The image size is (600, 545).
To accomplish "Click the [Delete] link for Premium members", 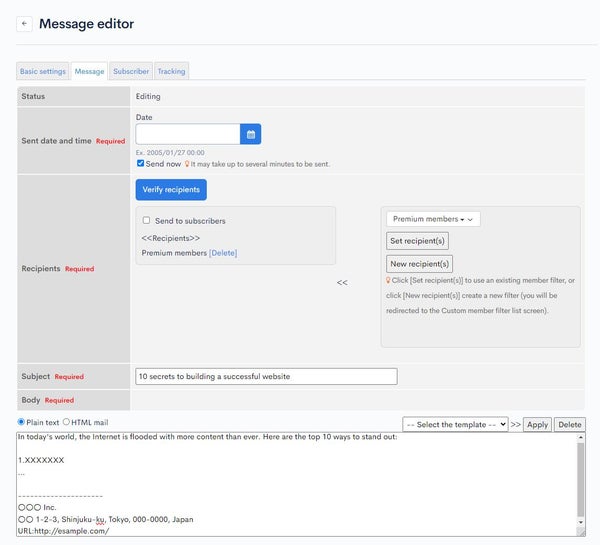I will click(x=223, y=253).
